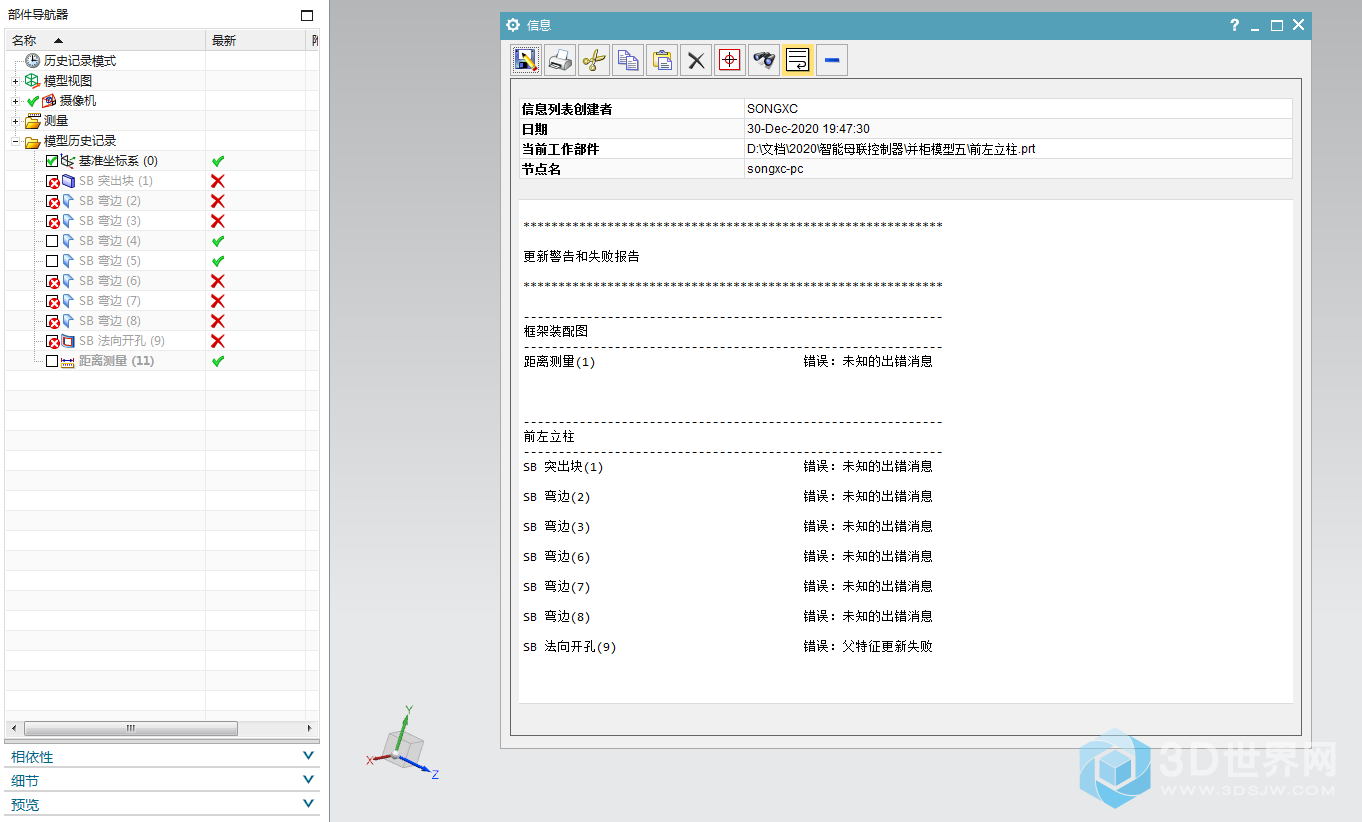1362x822 pixels.
Task: Select the 历史记录模式 tree row
Action: click(x=162, y=61)
